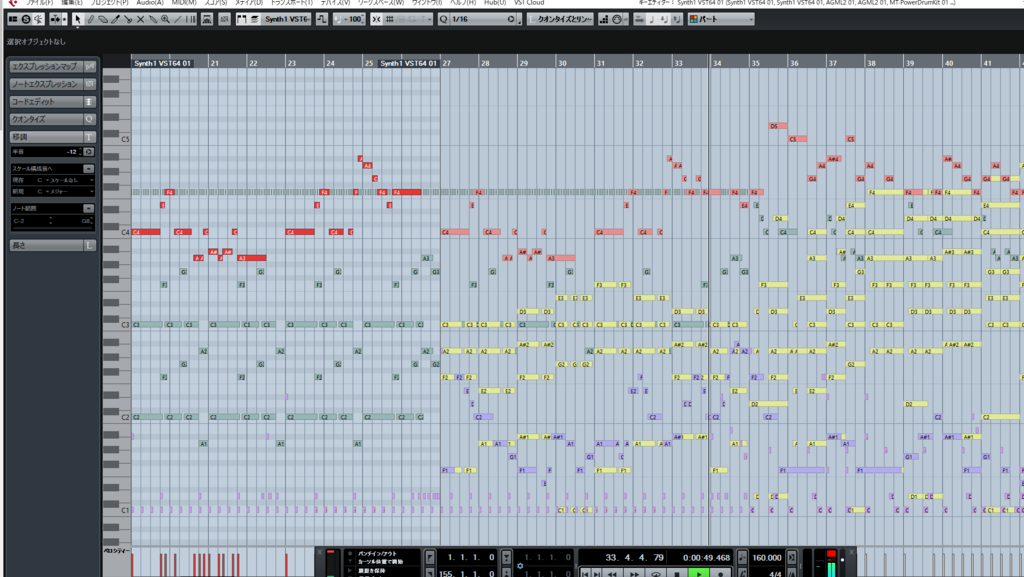Open the length quantize dropdown
Viewport: 1024px width, 577px height.
pos(560,20)
